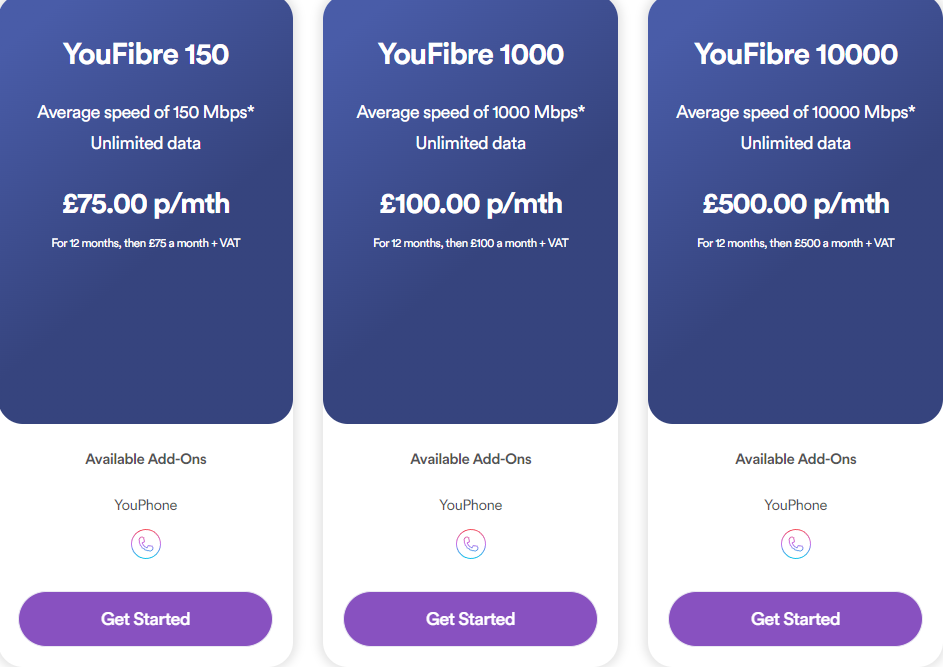Click the £500.00 p/mth price
The image size is (943, 667).
tap(796, 204)
